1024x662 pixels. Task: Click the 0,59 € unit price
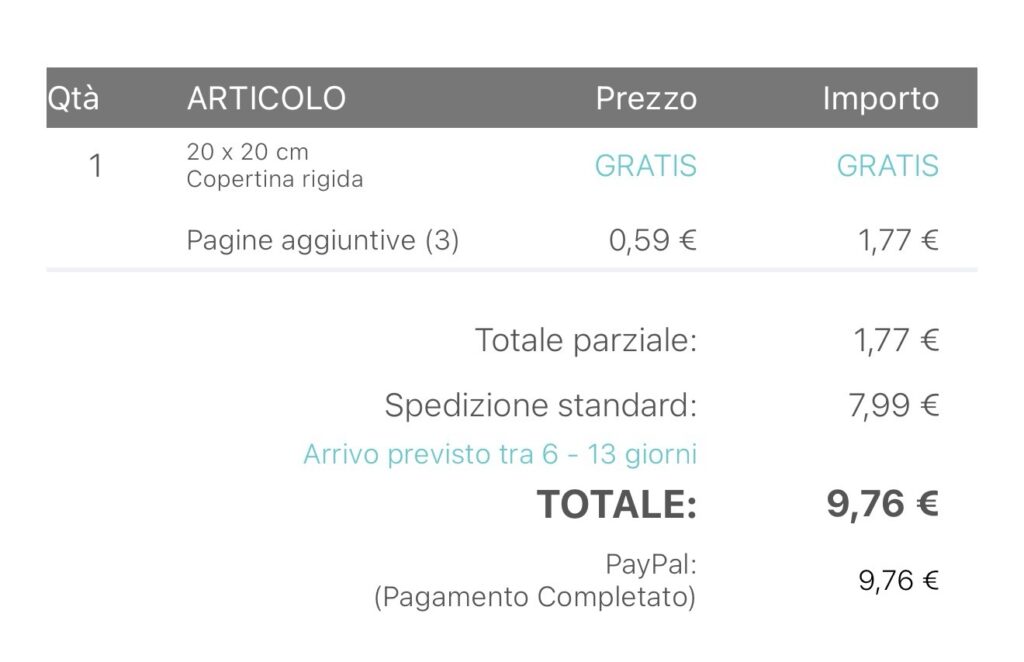coord(653,241)
